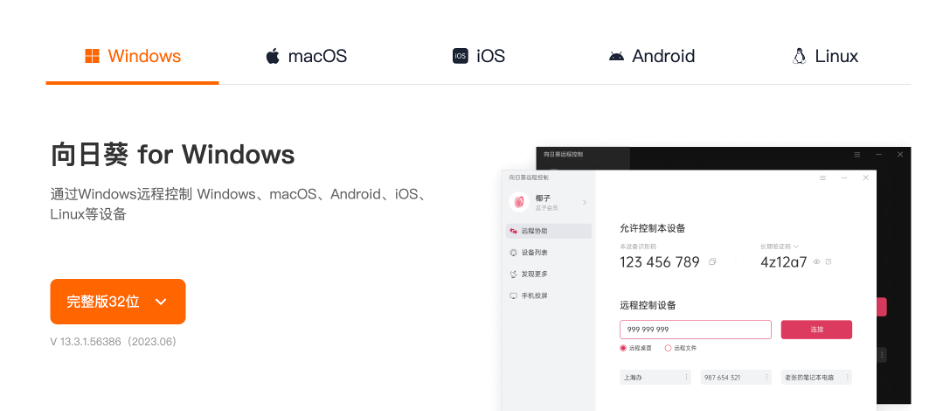The image size is (936, 411).
Task: Open three-dot menu on 老张的笔记本电脑 card
Action: coord(847,378)
